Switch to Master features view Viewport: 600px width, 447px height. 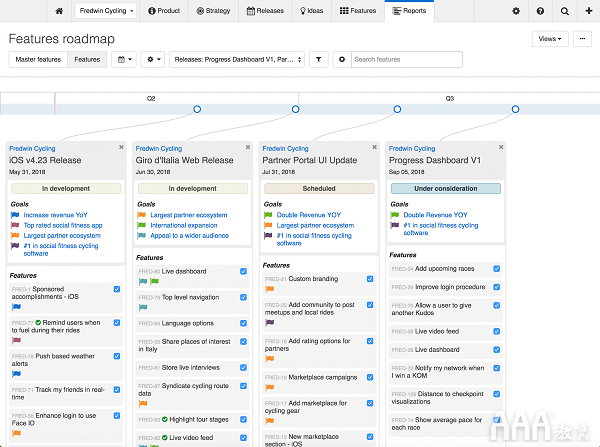pyautogui.click(x=38, y=59)
